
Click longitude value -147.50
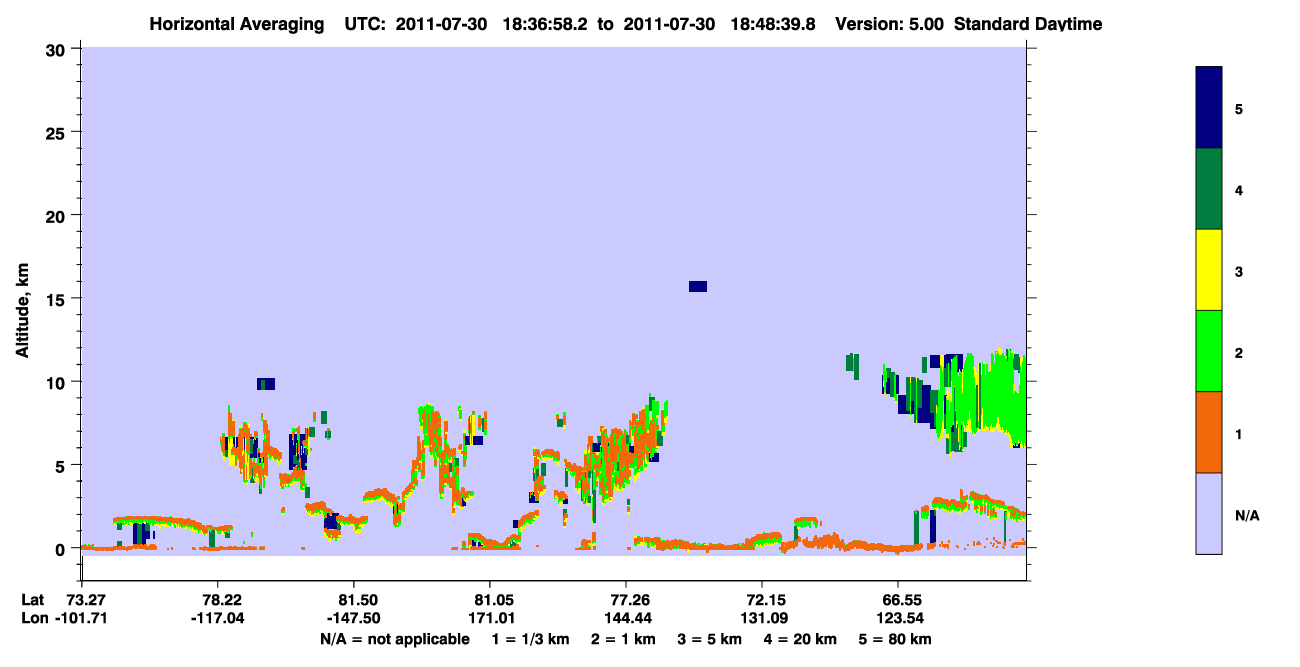pyautogui.click(x=353, y=618)
